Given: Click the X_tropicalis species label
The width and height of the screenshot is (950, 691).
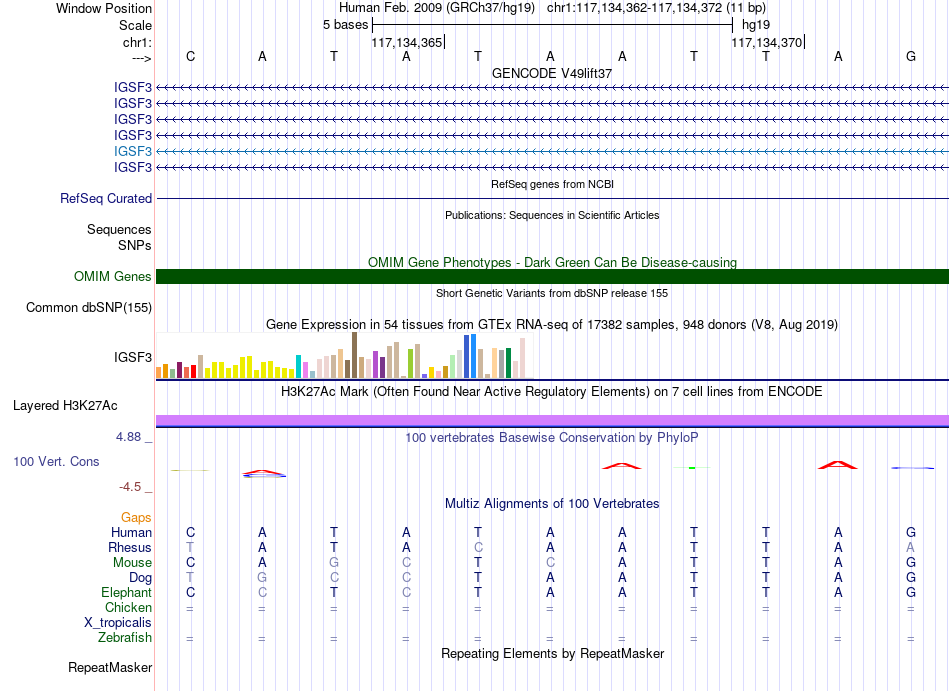Looking at the screenshot, I should [118, 623].
